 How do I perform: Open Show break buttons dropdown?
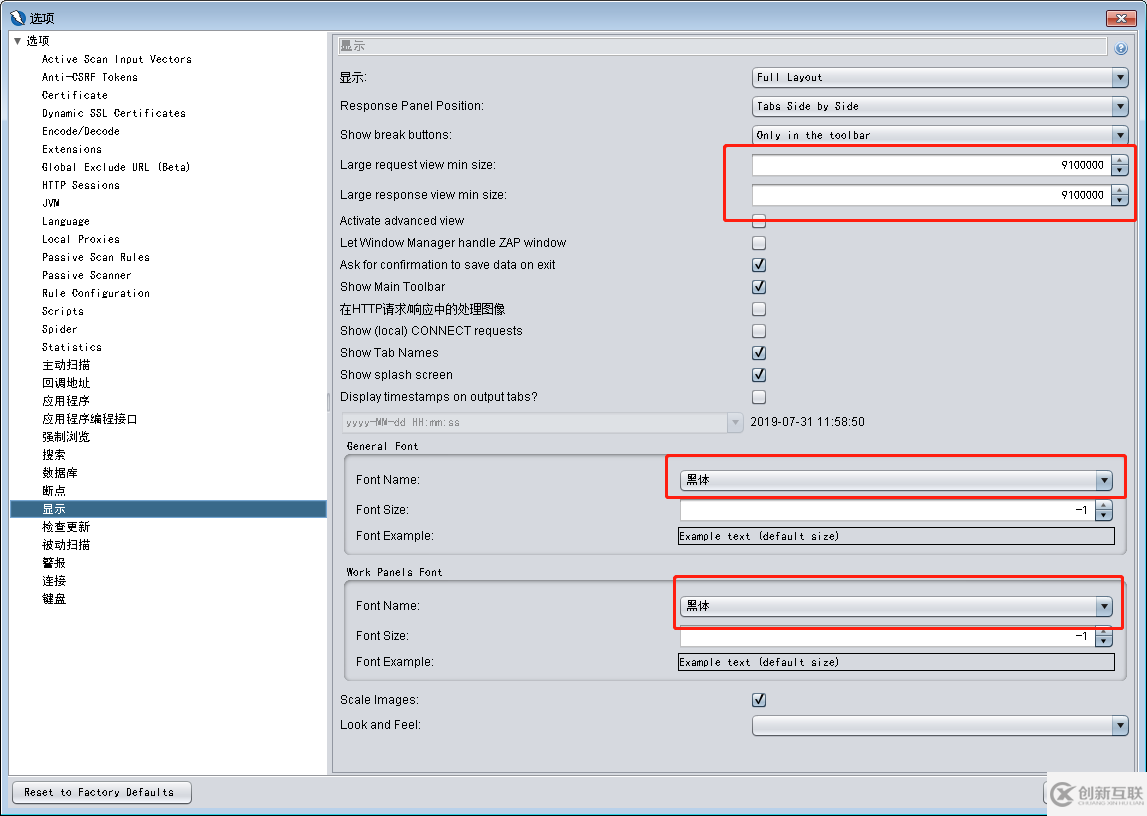(x=940, y=135)
